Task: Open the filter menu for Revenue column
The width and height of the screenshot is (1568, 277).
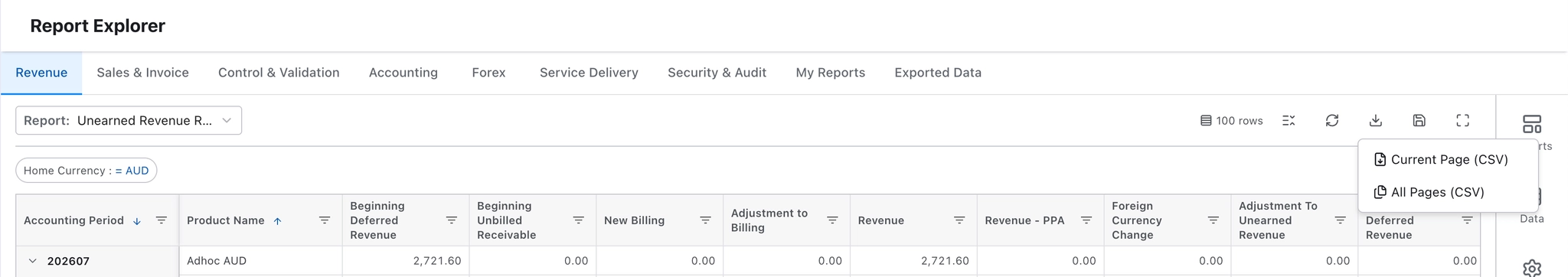Action: (959, 220)
